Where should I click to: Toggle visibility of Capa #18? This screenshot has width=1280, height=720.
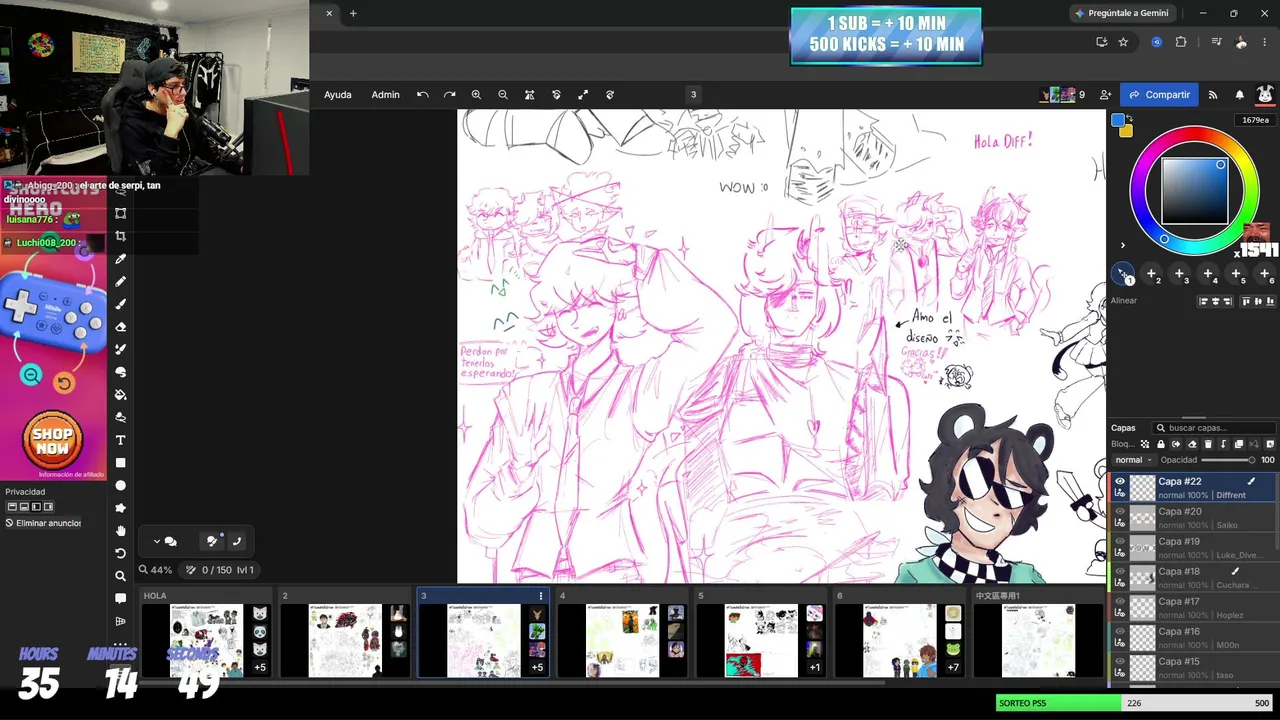1120,571
